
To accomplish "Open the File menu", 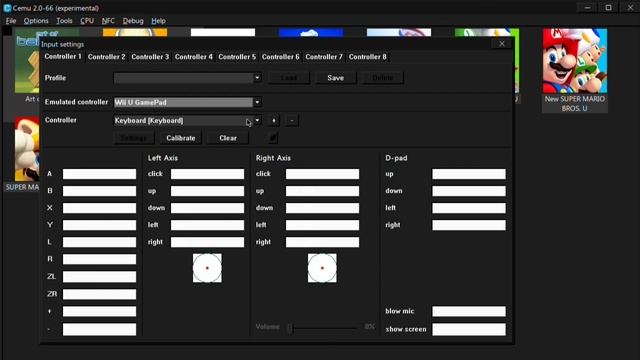I will 11,21.
